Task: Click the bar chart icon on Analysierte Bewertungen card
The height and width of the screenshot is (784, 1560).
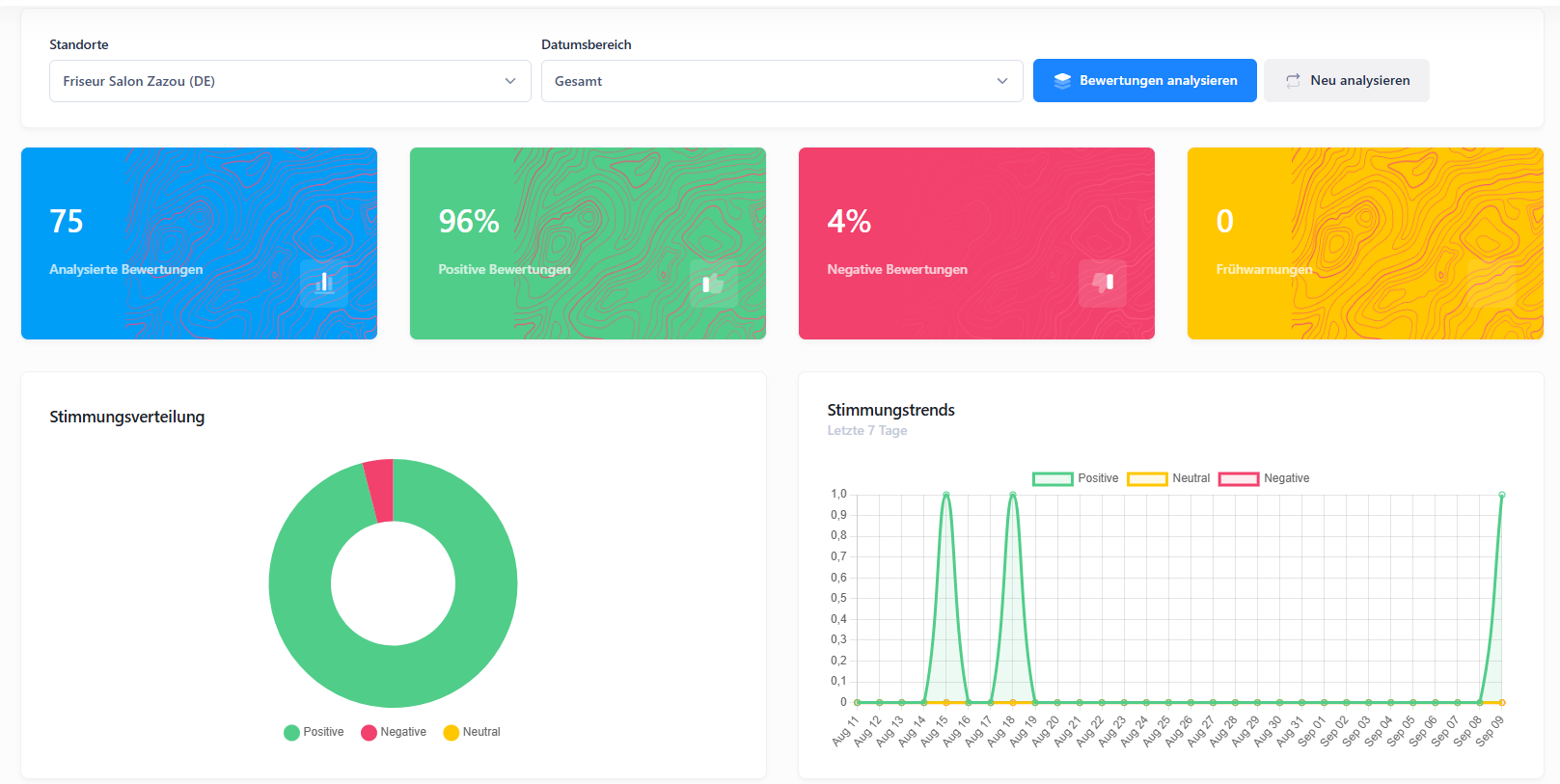Action: tap(324, 283)
